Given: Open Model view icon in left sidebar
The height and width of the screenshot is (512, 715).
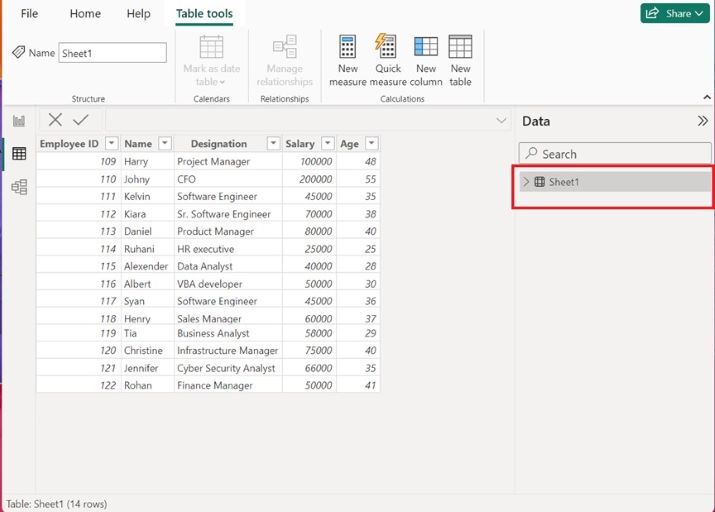Looking at the screenshot, I should coord(19,187).
